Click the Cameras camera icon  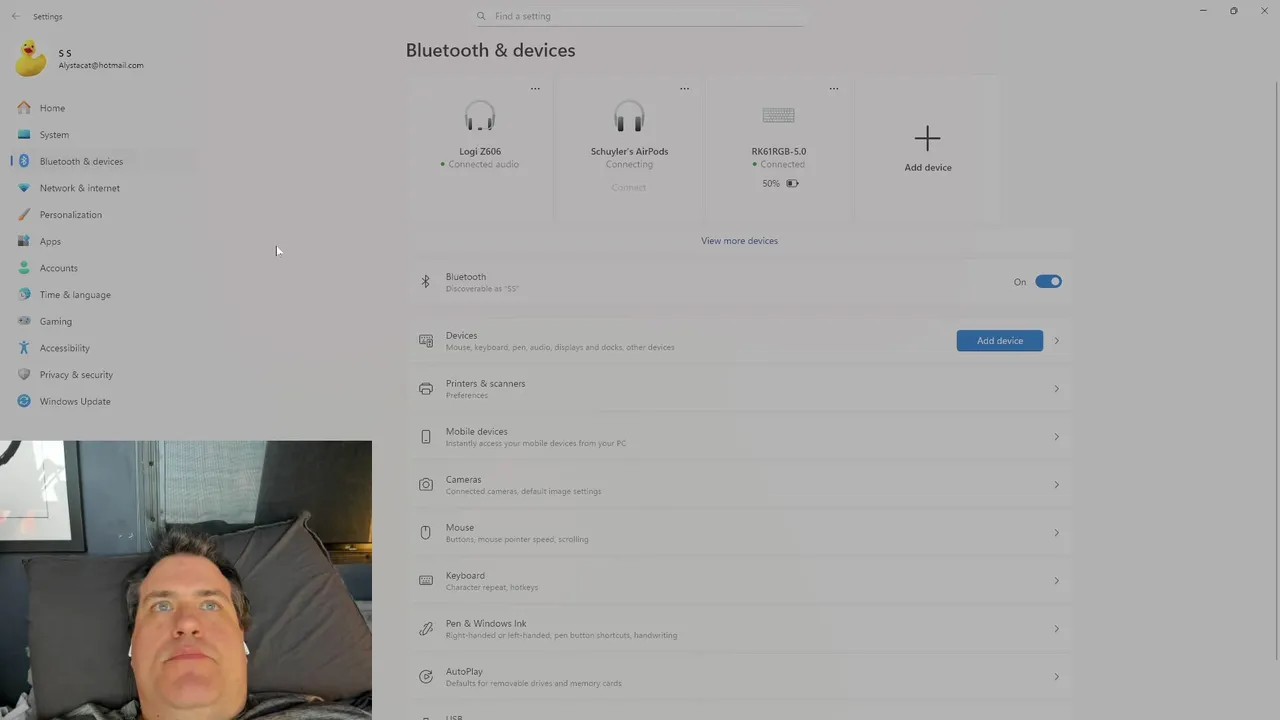(x=426, y=485)
